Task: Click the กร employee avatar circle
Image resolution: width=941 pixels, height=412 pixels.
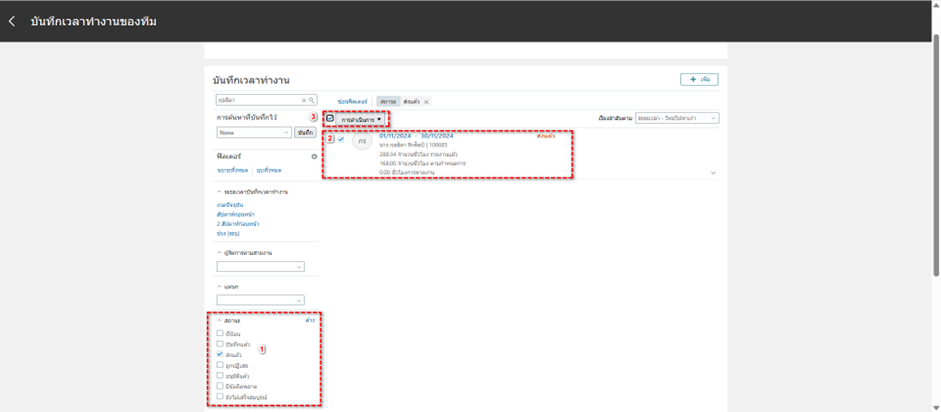Action: coord(361,142)
